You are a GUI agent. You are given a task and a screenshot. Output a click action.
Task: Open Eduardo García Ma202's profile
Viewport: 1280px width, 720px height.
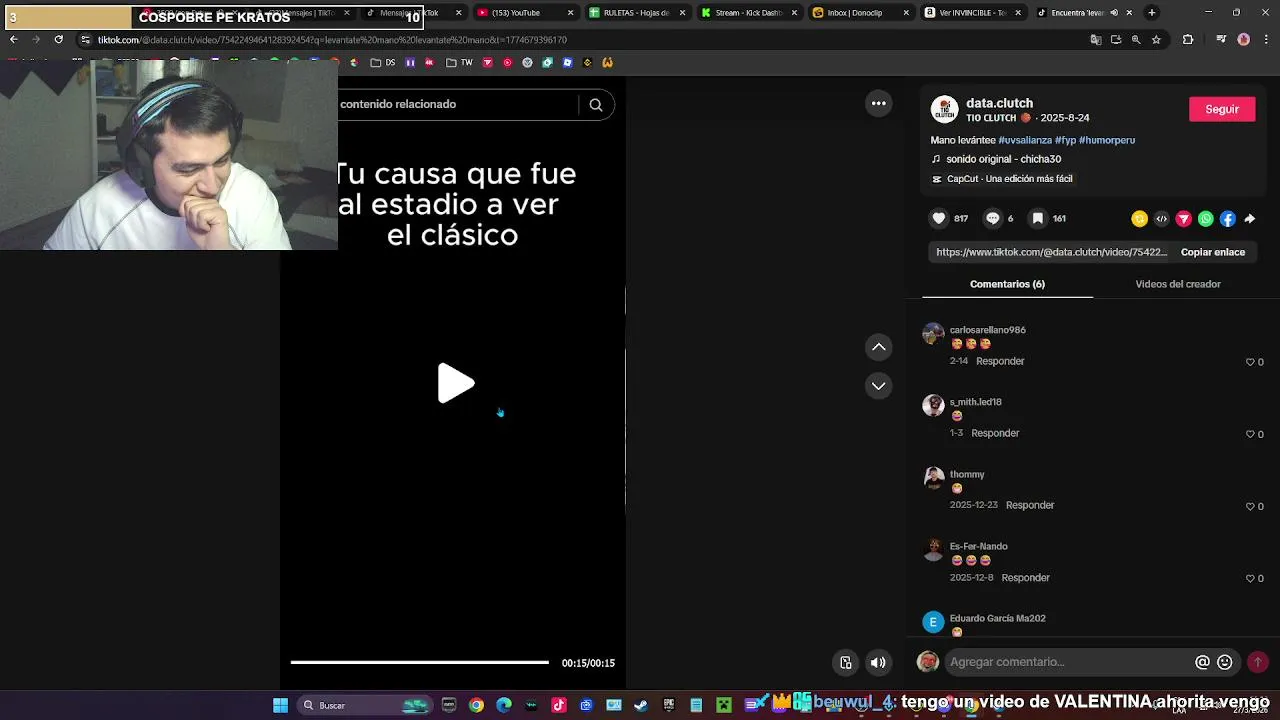tap(997, 618)
